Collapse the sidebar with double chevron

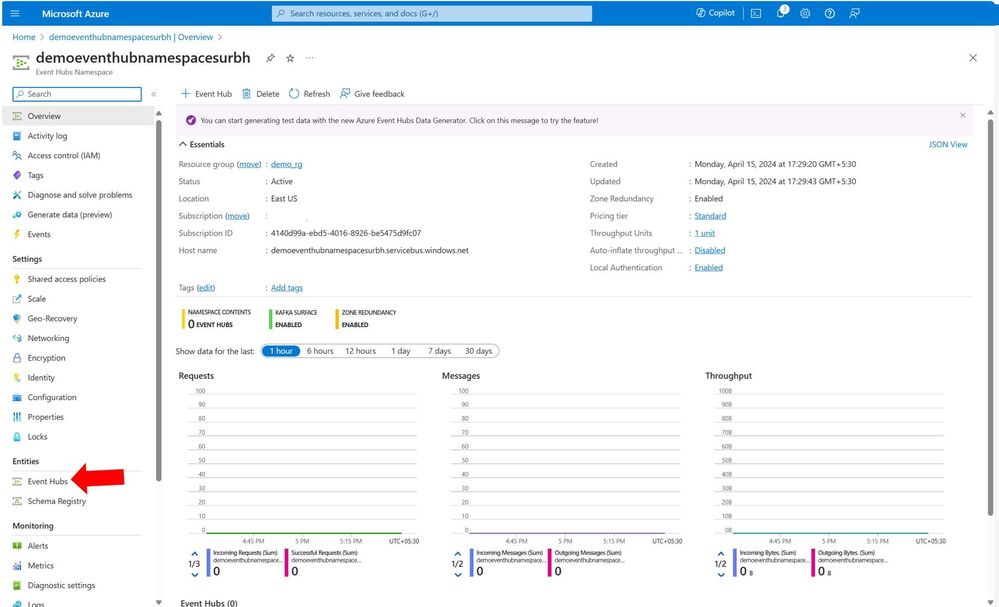[154, 94]
